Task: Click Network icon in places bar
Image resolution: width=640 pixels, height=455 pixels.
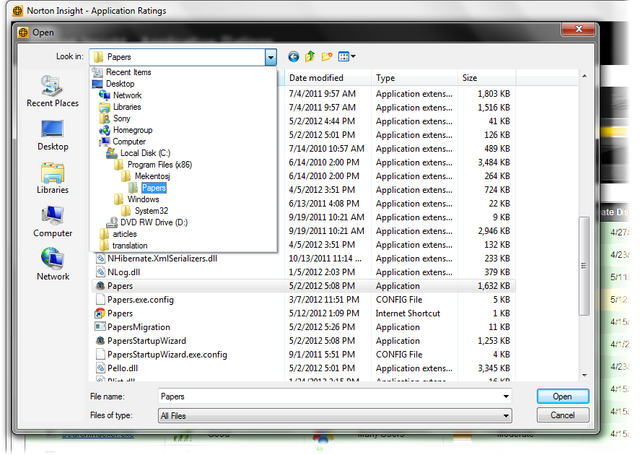Action: (53, 263)
